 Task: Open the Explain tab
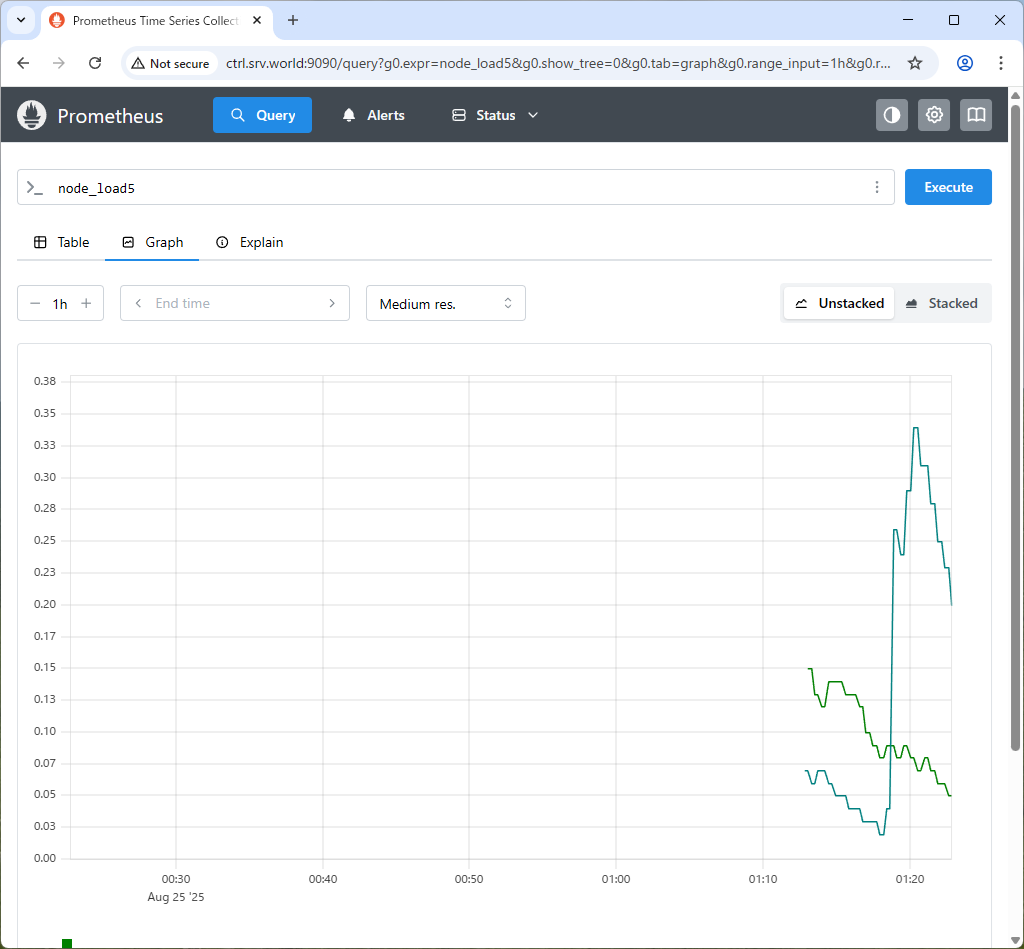(250, 242)
